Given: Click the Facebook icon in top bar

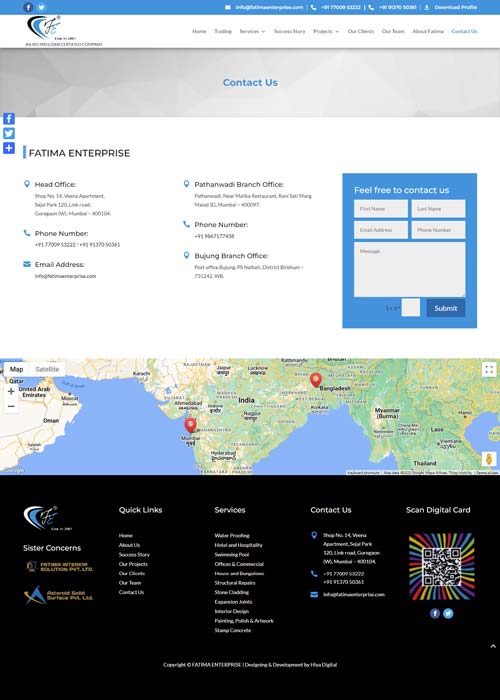Looking at the screenshot, I should coord(28,7).
